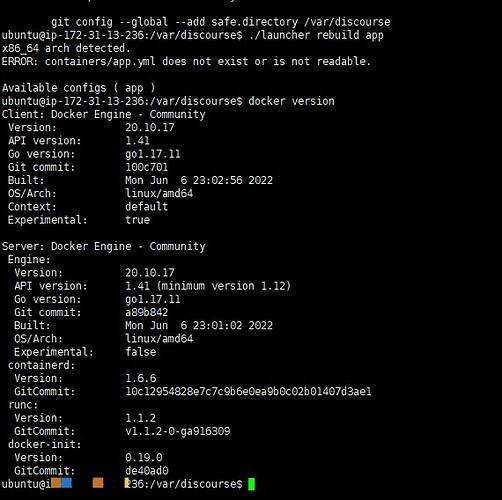The image size is (502, 500).
Task: Click the green terminal cursor block
Action: coord(251,484)
